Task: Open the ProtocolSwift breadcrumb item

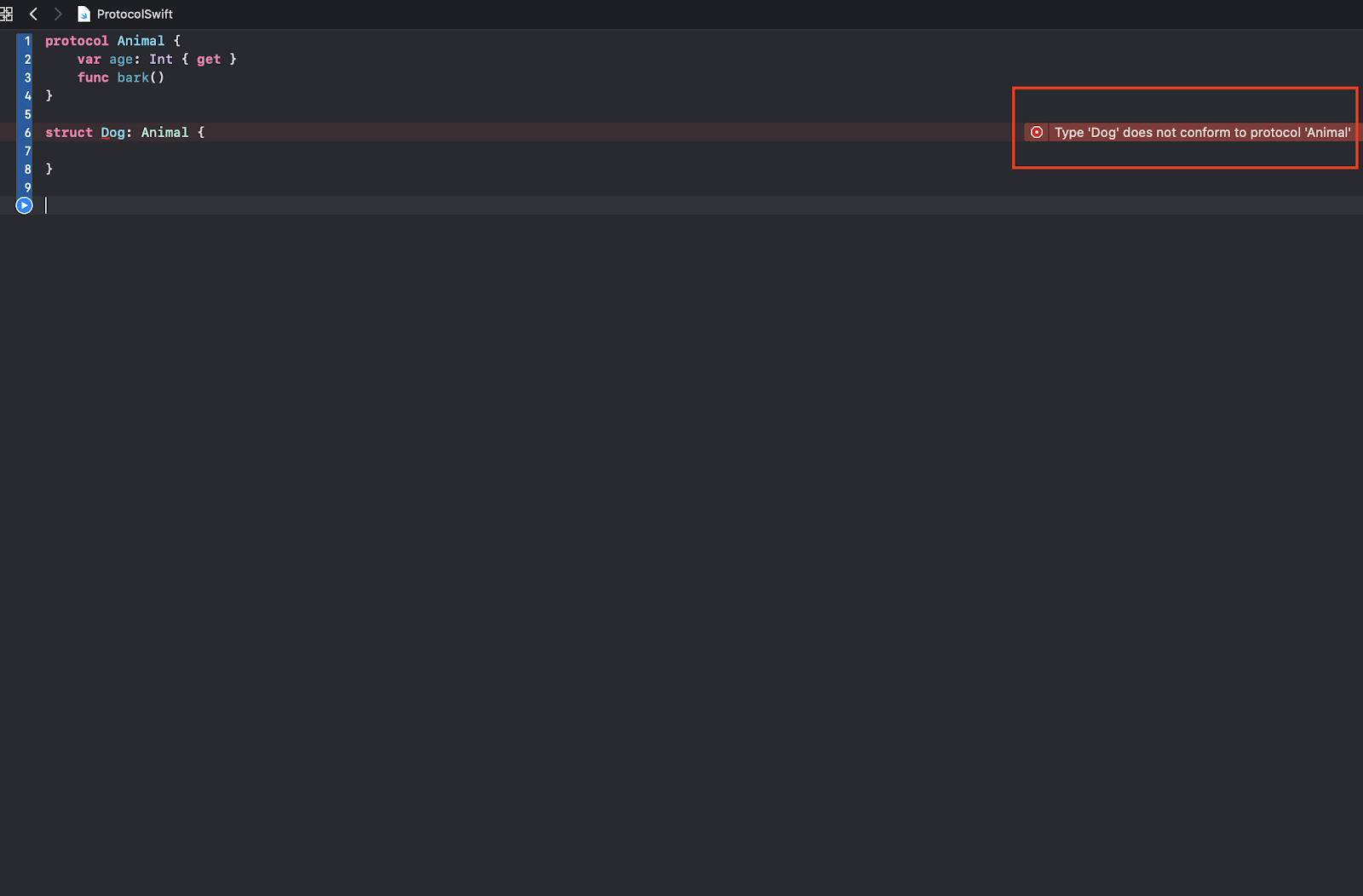Action: pyautogui.click(x=135, y=14)
